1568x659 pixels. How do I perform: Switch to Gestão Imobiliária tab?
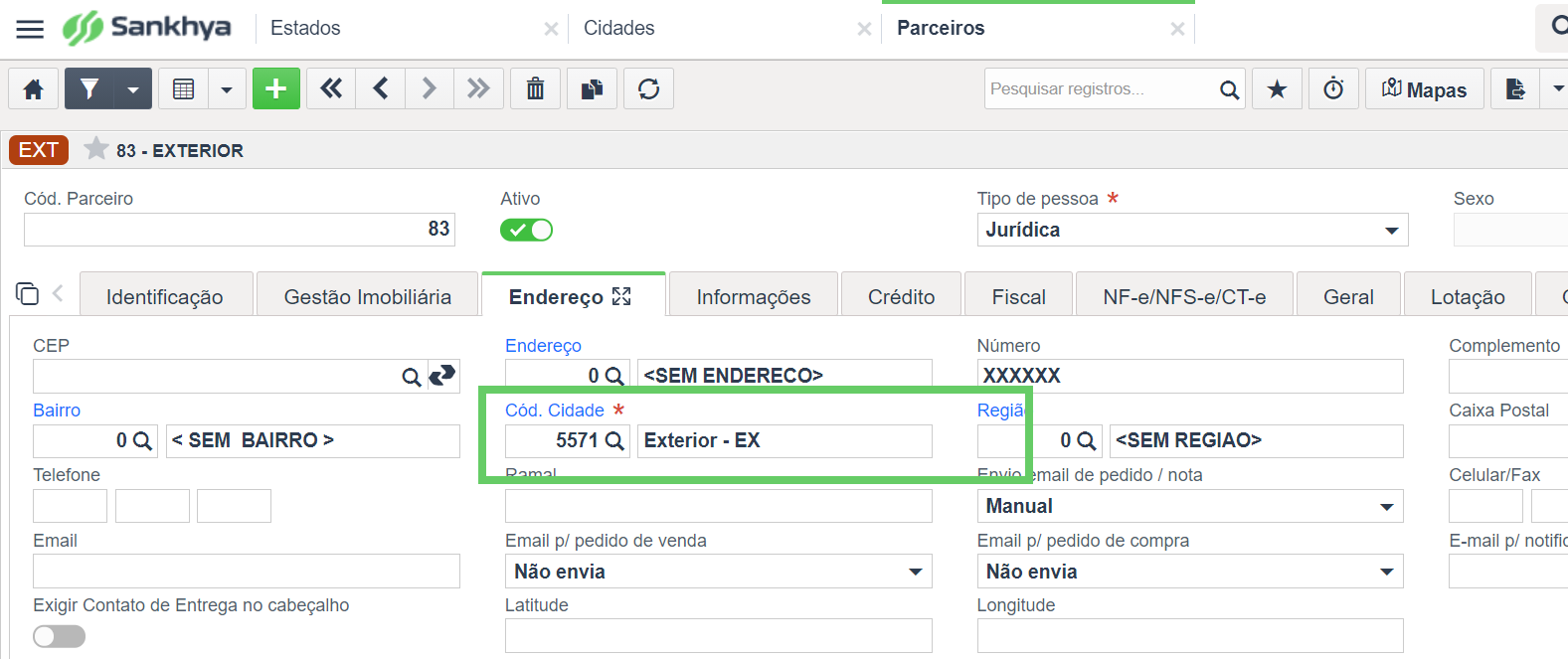pyautogui.click(x=368, y=296)
